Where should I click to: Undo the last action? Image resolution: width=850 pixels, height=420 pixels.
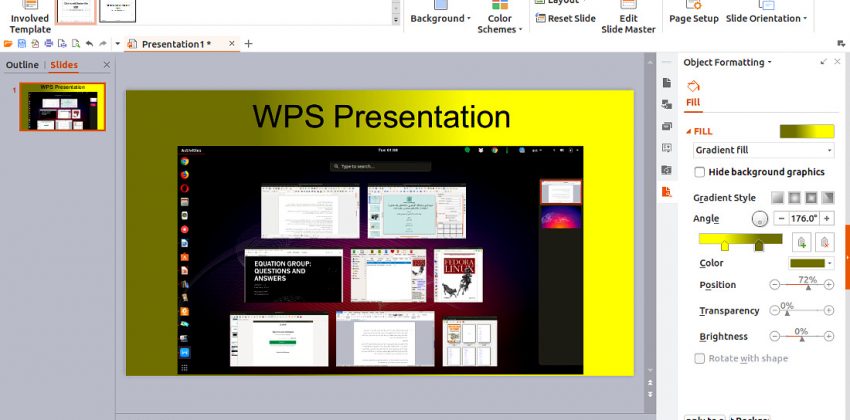click(x=89, y=44)
